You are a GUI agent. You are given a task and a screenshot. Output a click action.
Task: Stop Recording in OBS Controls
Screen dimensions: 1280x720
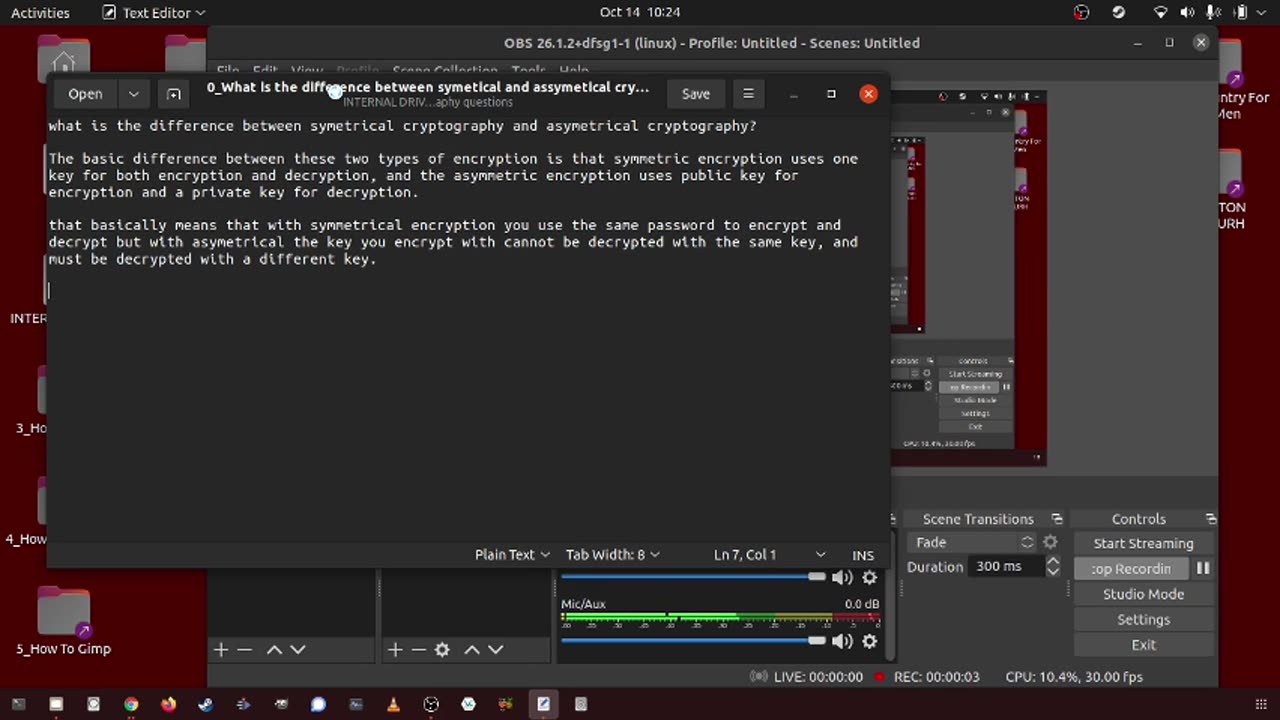1131,568
